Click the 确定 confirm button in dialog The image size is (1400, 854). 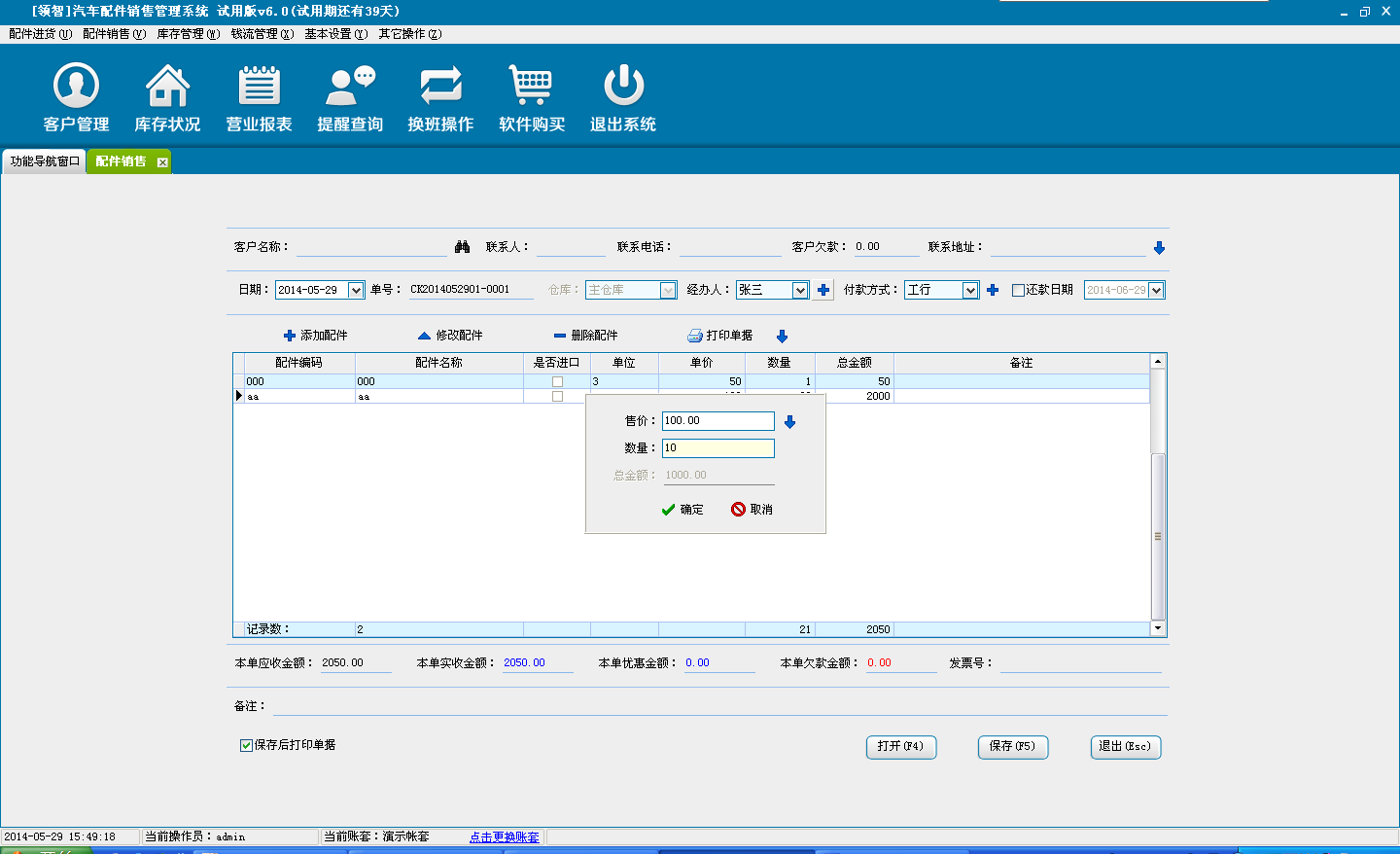(682, 510)
